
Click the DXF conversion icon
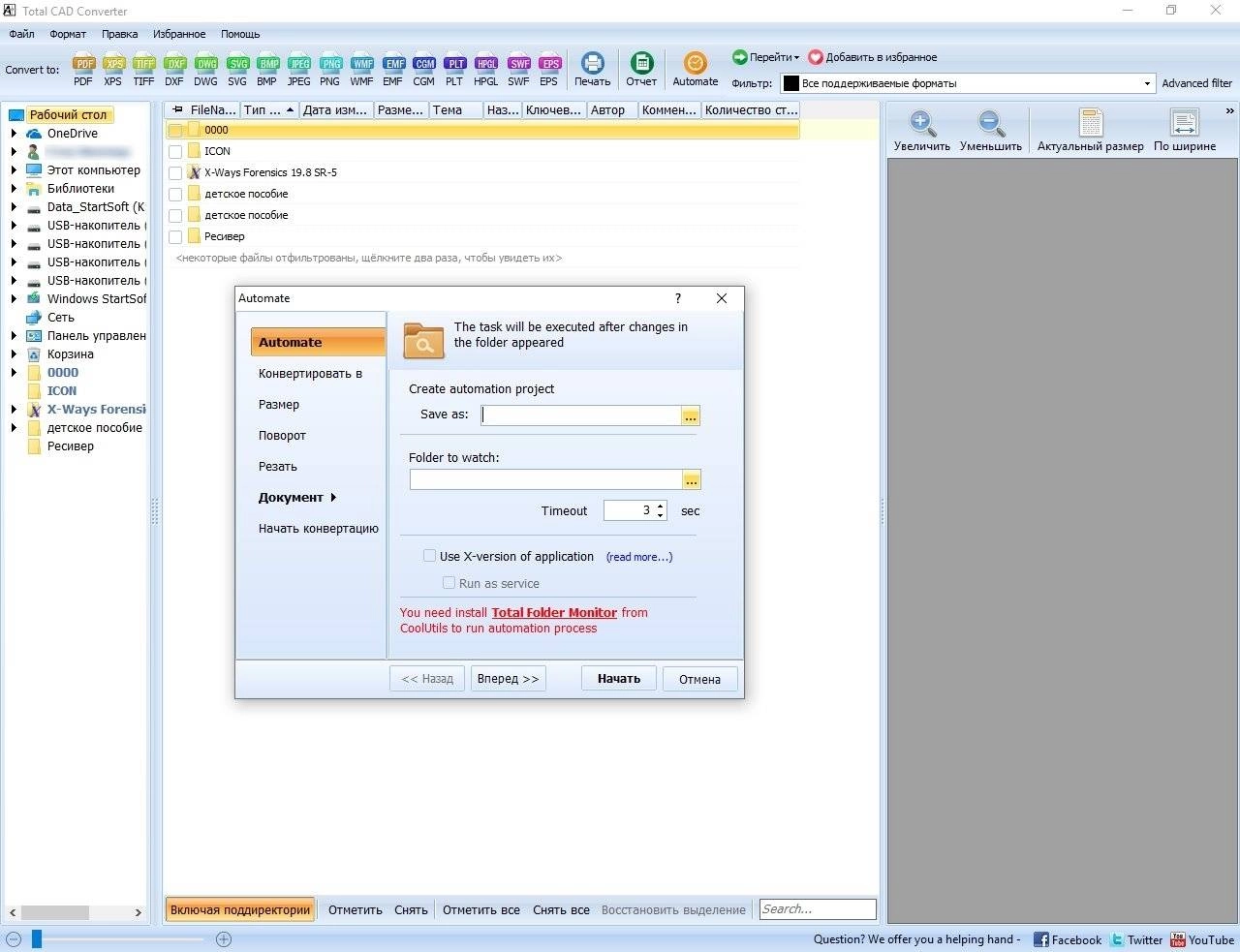click(174, 69)
